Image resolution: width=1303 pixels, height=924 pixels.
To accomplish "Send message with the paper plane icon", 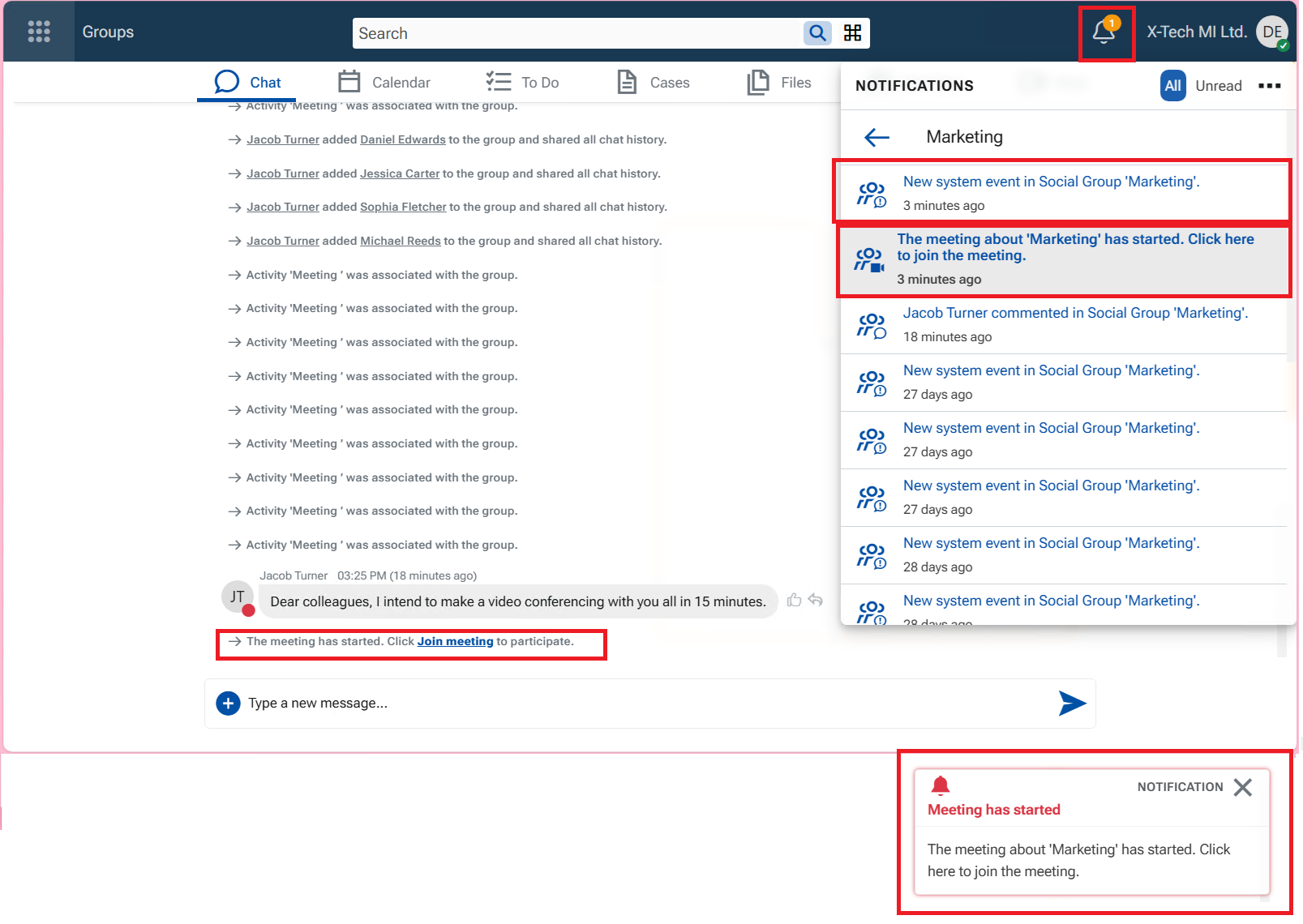I will [1071, 704].
